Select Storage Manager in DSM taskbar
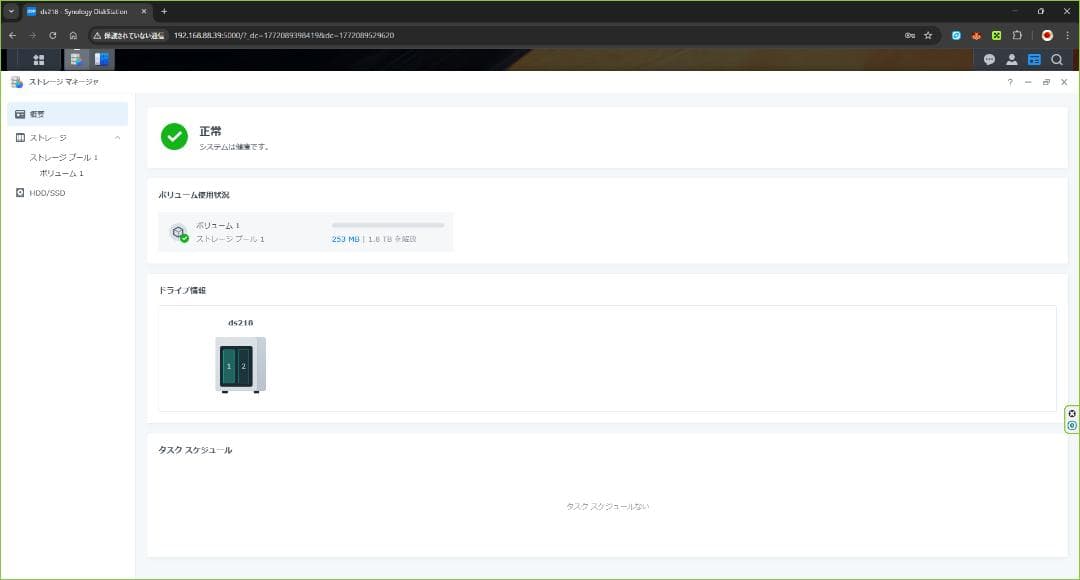The width and height of the screenshot is (1080, 580). [76, 59]
